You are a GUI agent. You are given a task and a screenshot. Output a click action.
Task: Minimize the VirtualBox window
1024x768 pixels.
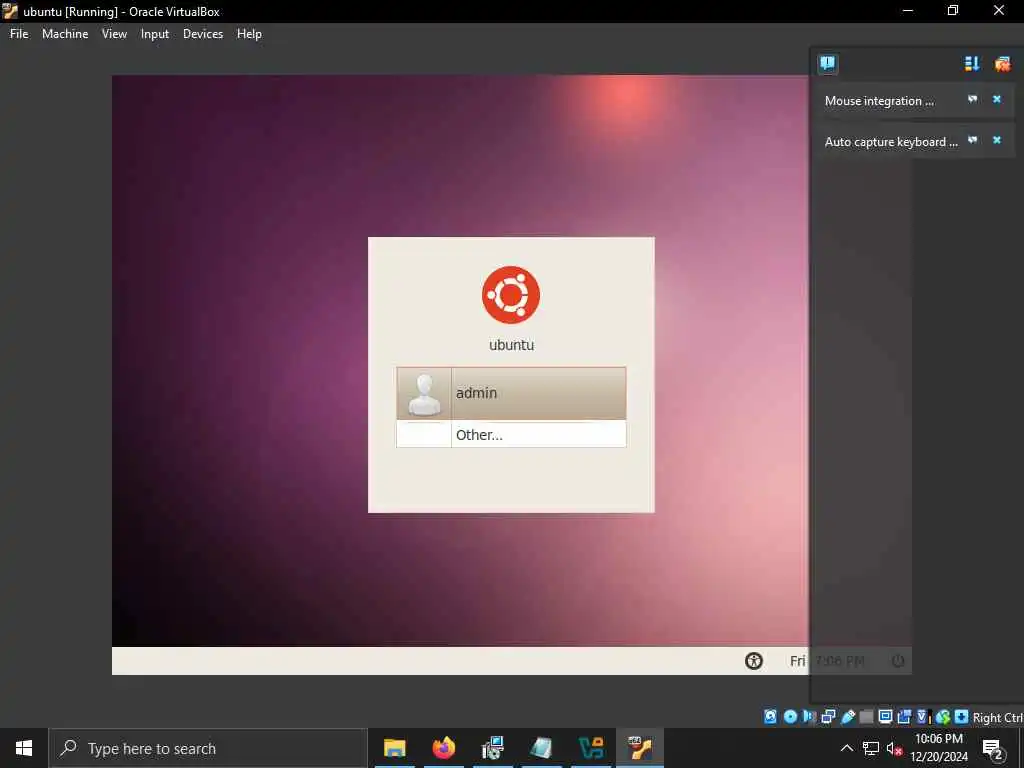907,10
